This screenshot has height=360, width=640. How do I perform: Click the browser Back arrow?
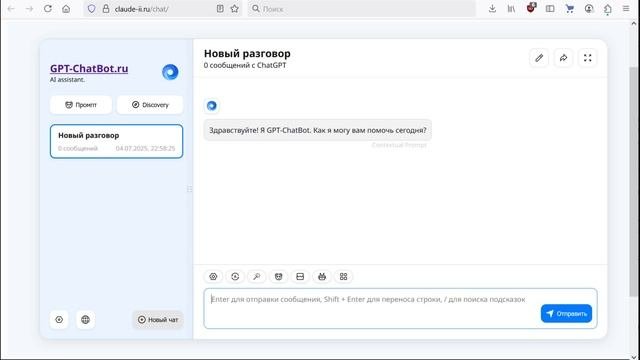click(11, 9)
